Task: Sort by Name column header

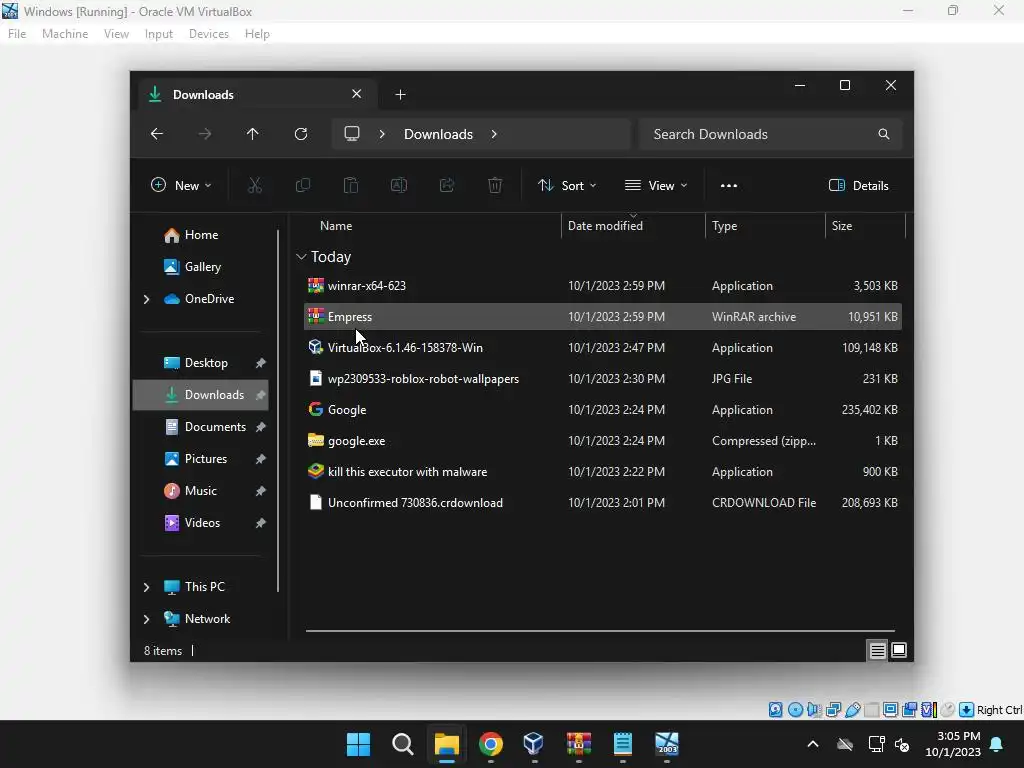Action: [x=336, y=226]
